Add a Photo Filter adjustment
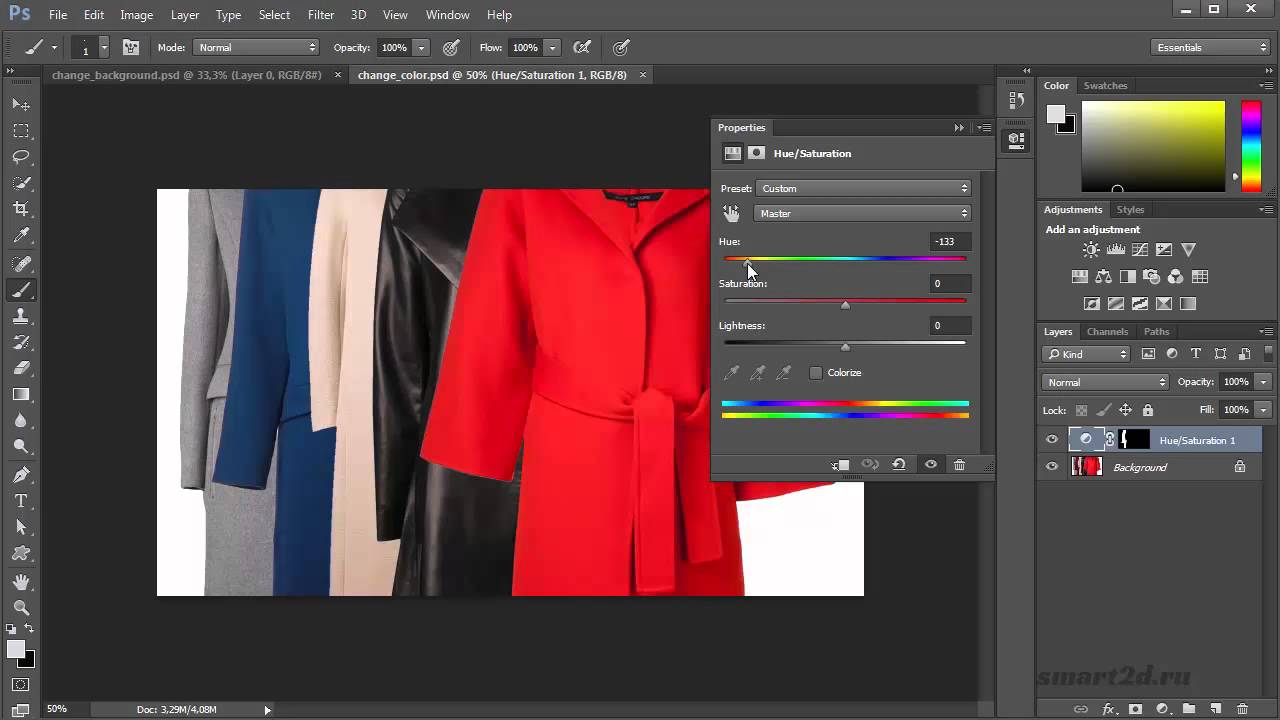The image size is (1280, 720). [x=1152, y=277]
